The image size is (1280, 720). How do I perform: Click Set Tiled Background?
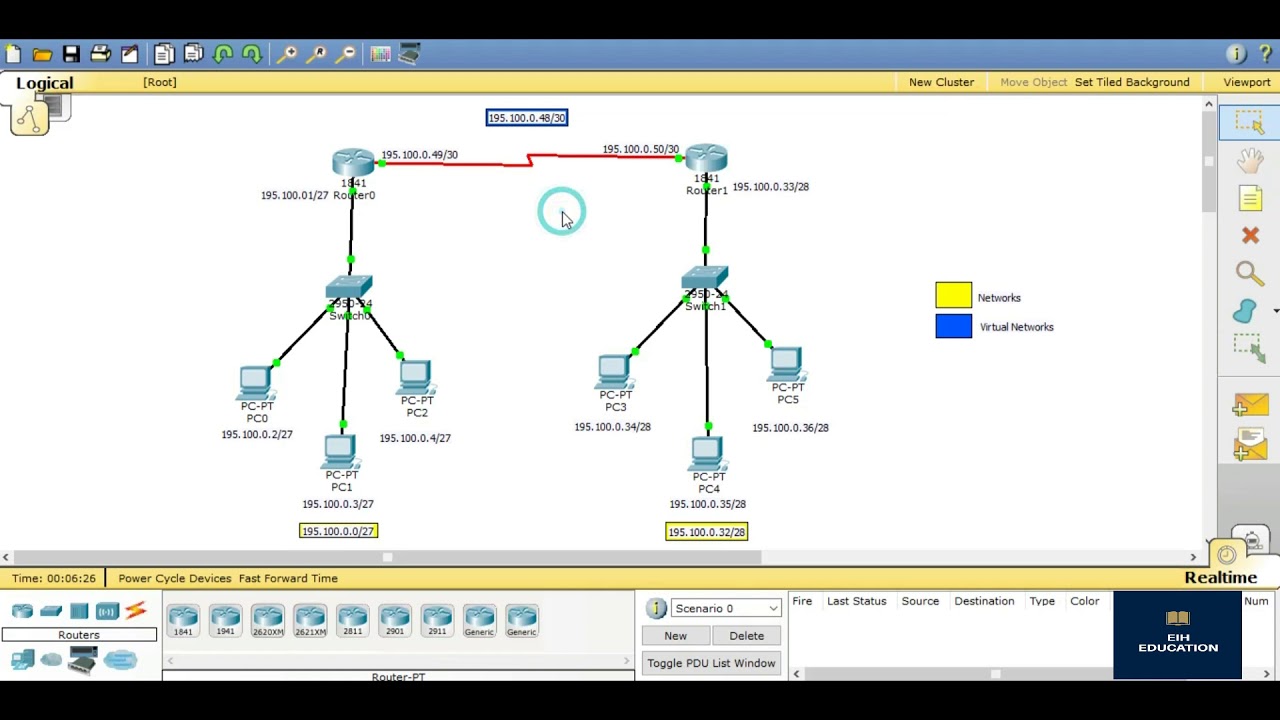click(1132, 82)
